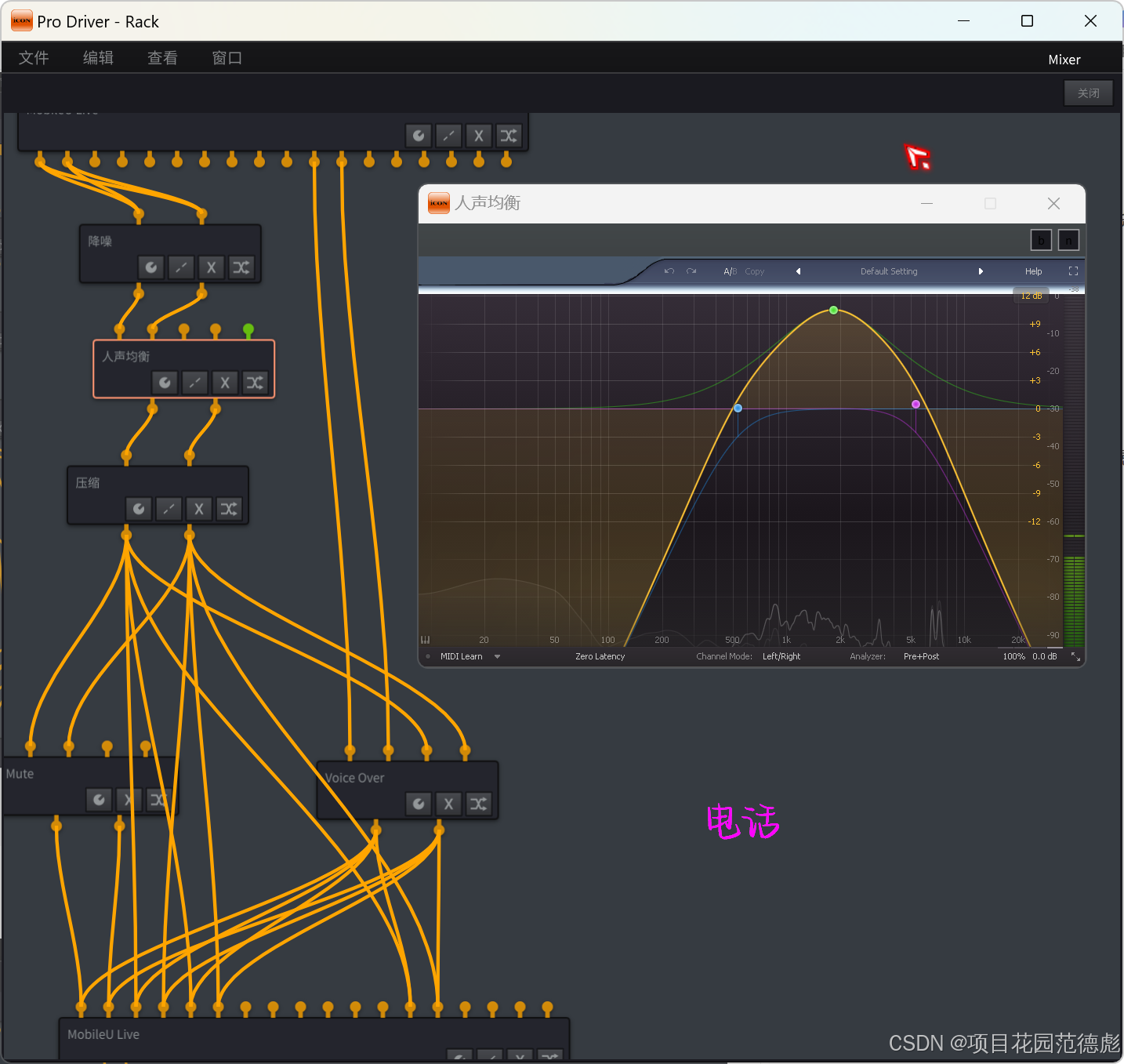Toggle the 'b' button in 人声均衡 window
Image resolution: width=1124 pixels, height=1064 pixels.
tap(1041, 240)
